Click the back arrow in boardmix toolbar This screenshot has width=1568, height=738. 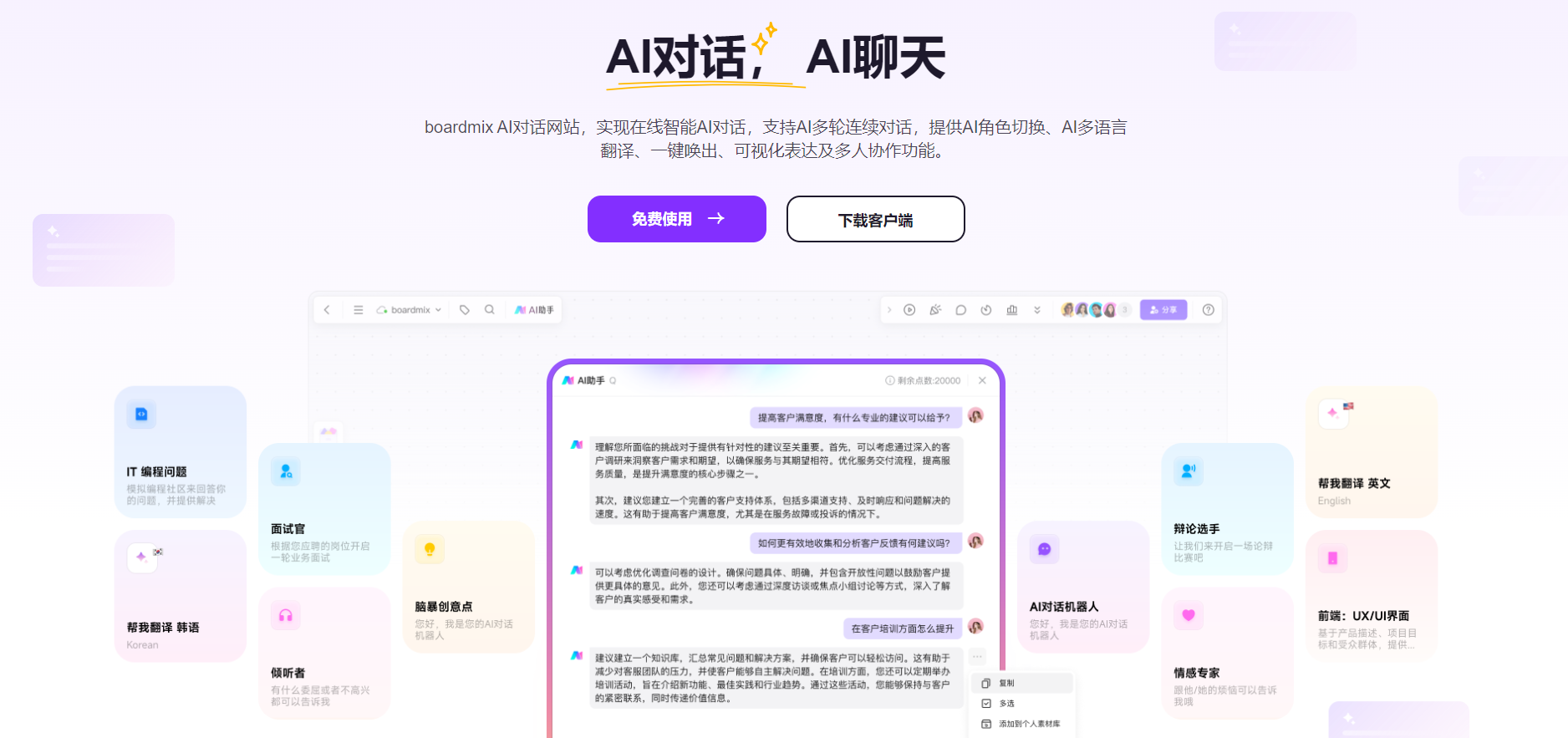pos(327,310)
